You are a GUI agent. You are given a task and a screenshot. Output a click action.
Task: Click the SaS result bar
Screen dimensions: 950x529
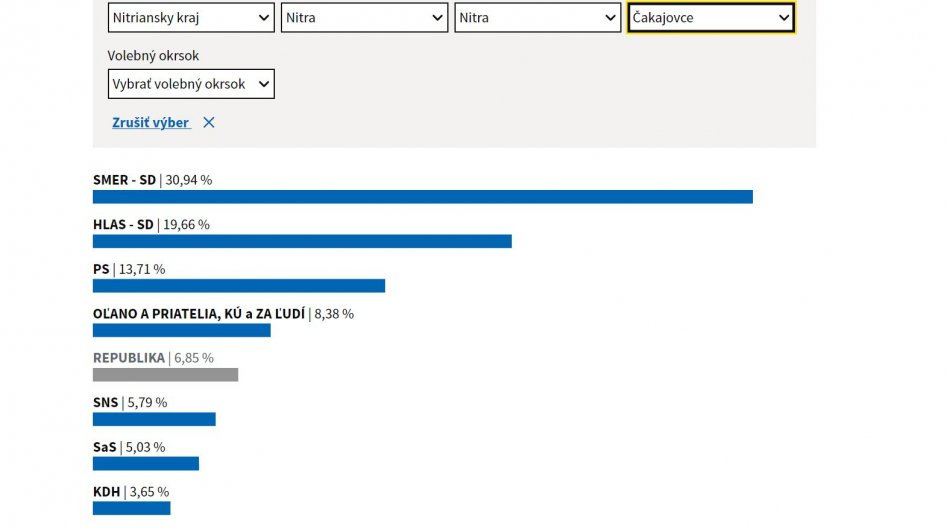click(x=146, y=464)
